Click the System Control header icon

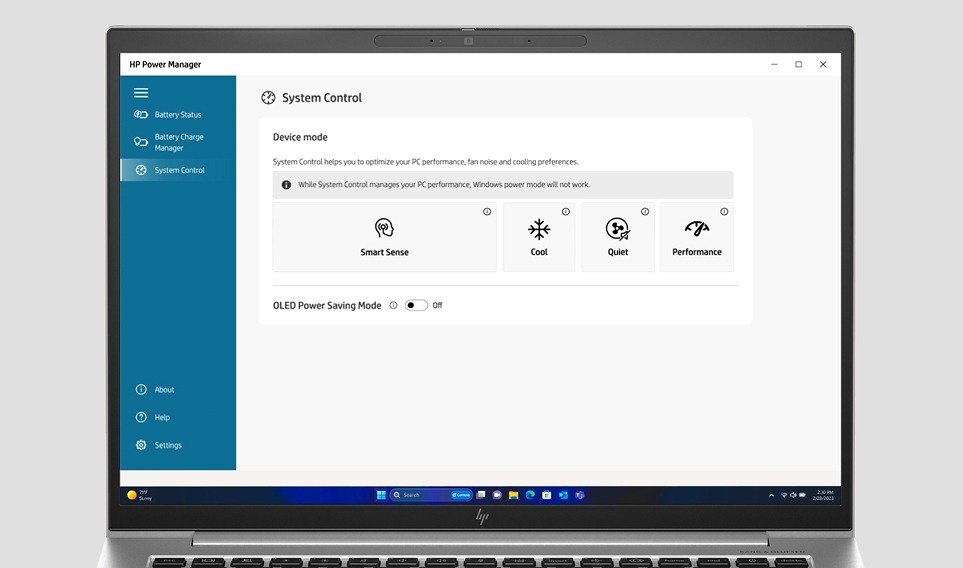click(268, 98)
